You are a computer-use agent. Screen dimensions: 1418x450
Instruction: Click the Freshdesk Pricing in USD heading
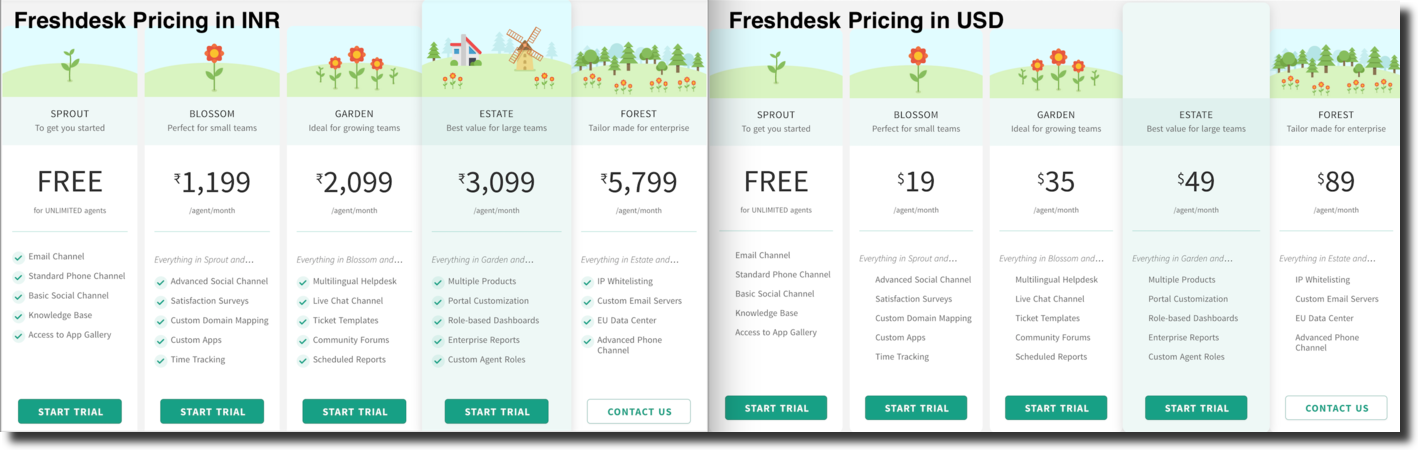click(x=866, y=19)
